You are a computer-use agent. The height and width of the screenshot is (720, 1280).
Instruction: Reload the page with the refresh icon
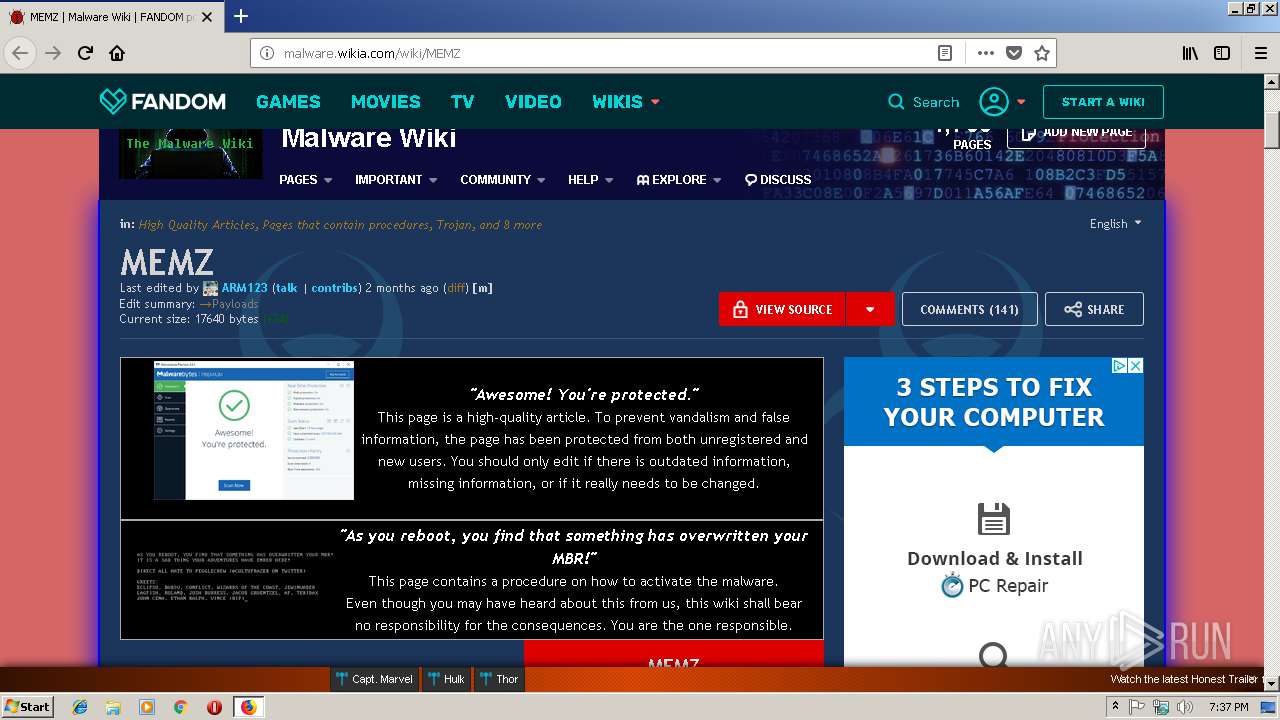(x=85, y=53)
